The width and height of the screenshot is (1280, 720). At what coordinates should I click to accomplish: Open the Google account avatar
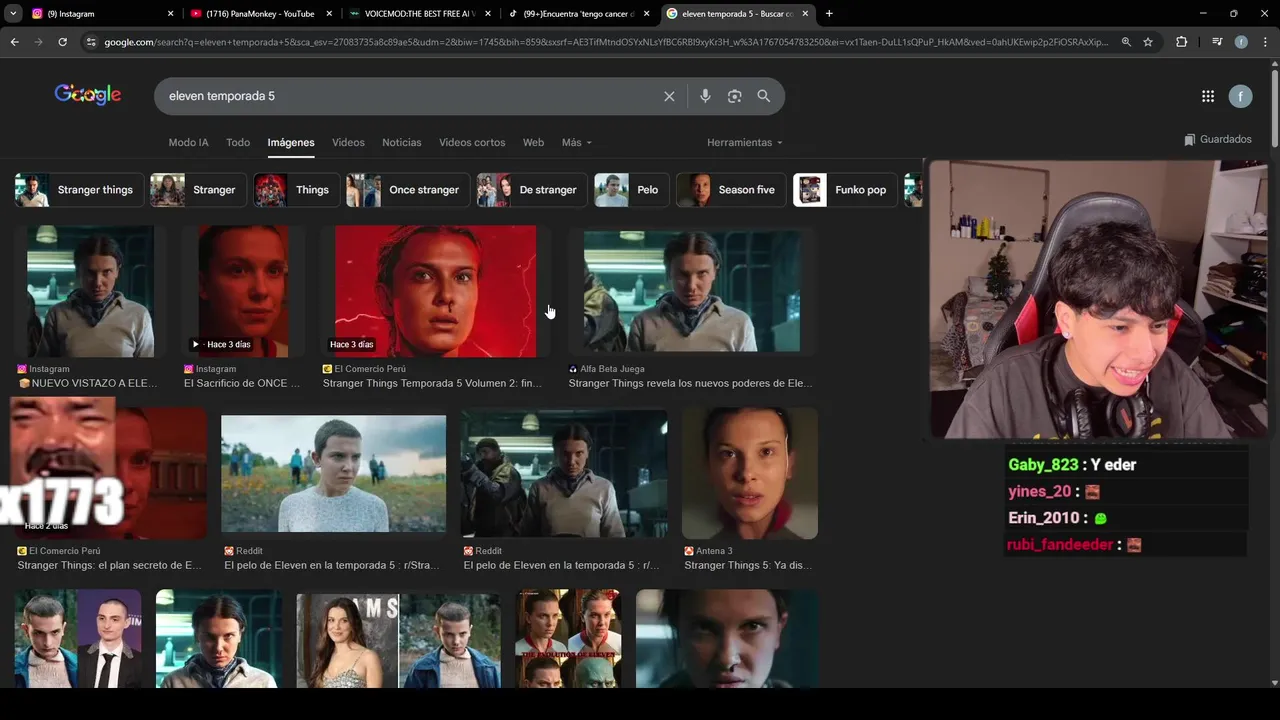pyautogui.click(x=1240, y=96)
